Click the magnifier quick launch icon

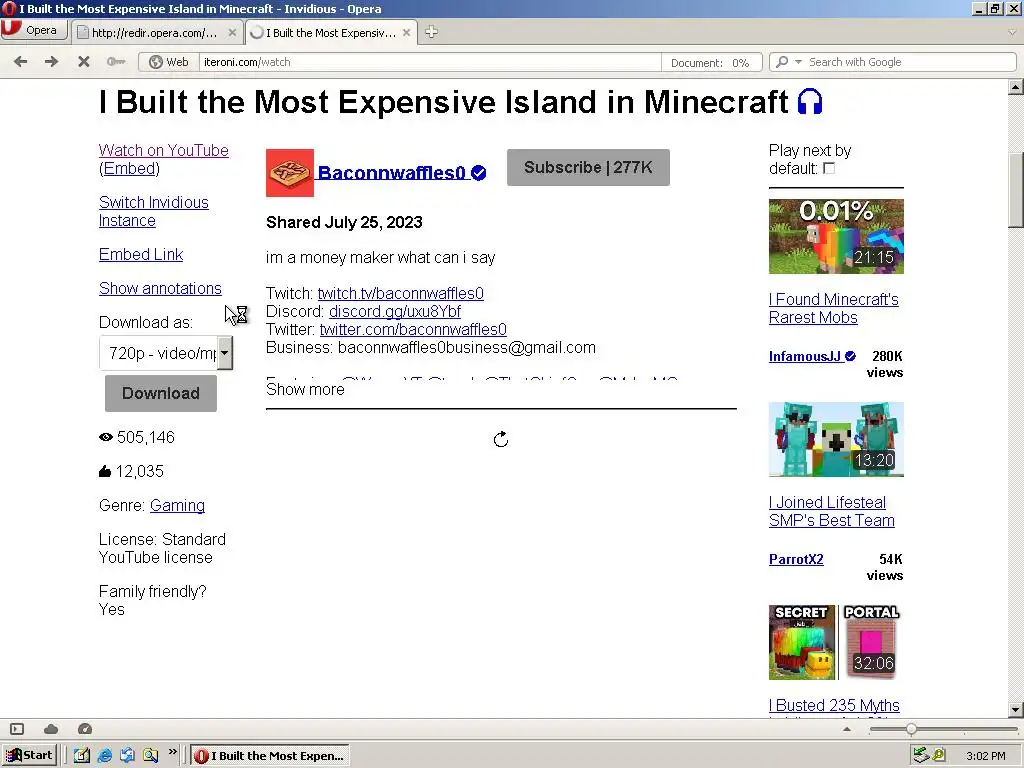[151, 756]
